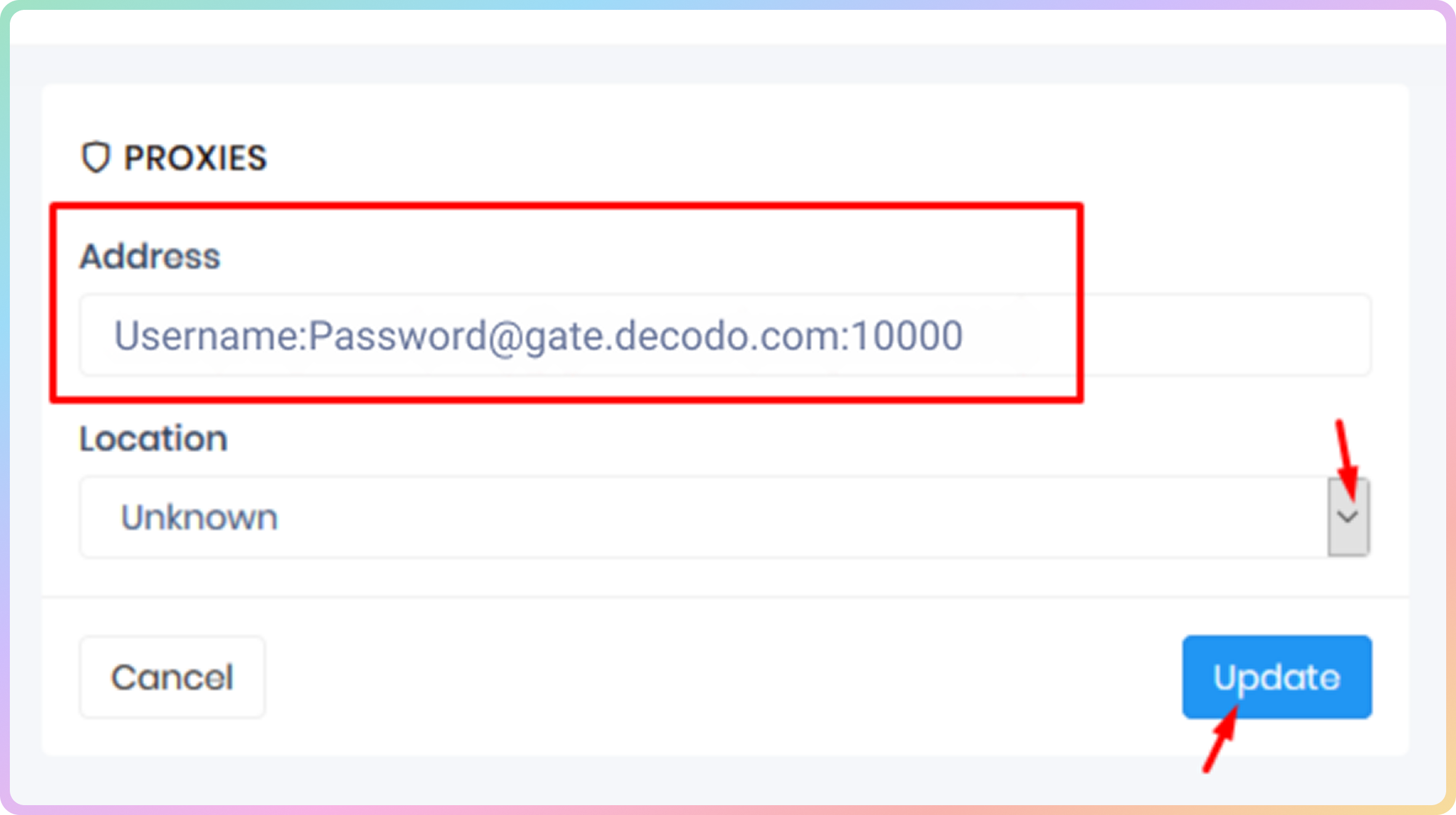Discard changes using the white Cancel button

point(172,677)
